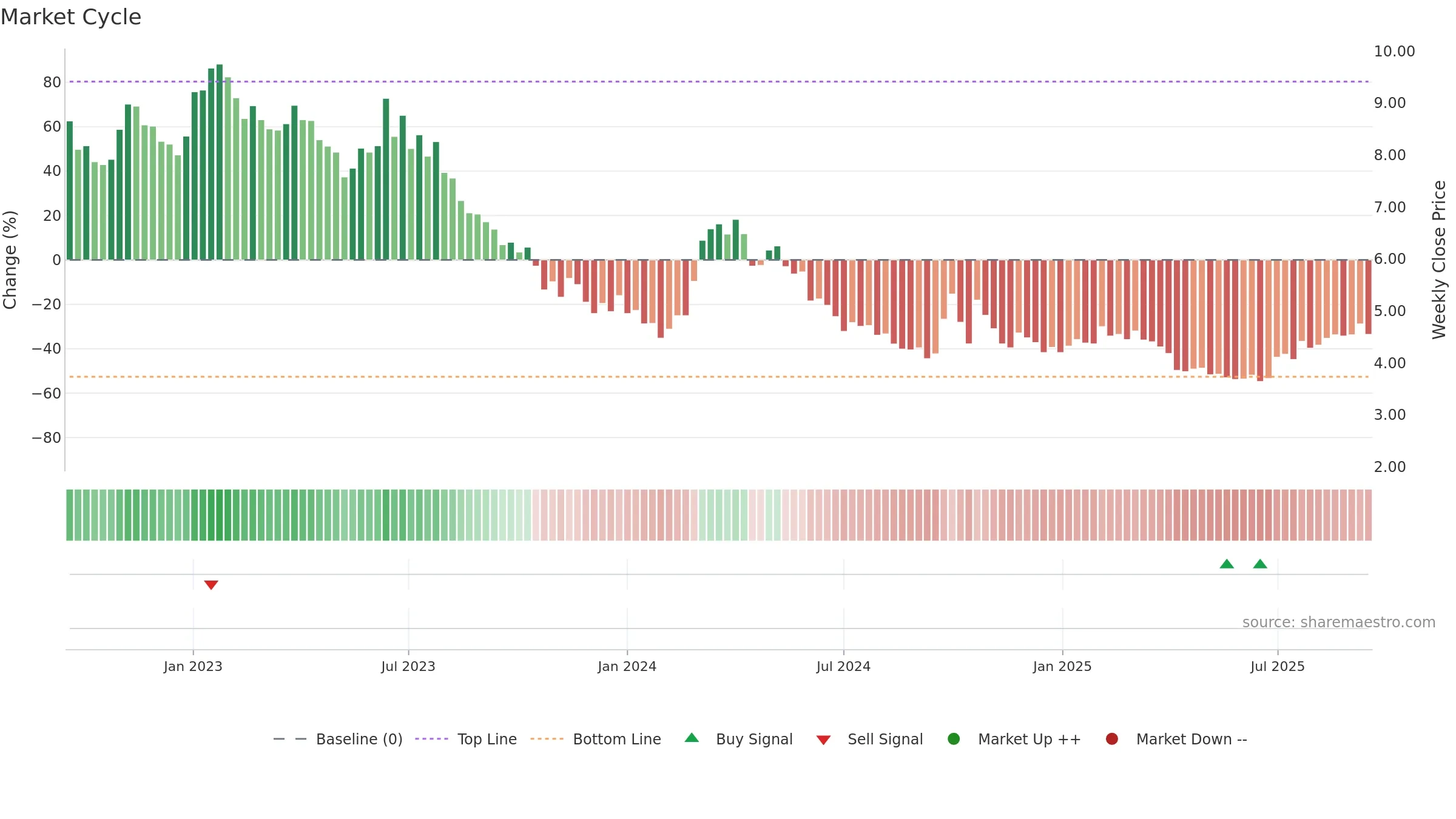This screenshot has height=819, width=1456.
Task: Click the 80 tick on Change axis
Action: pos(52,82)
